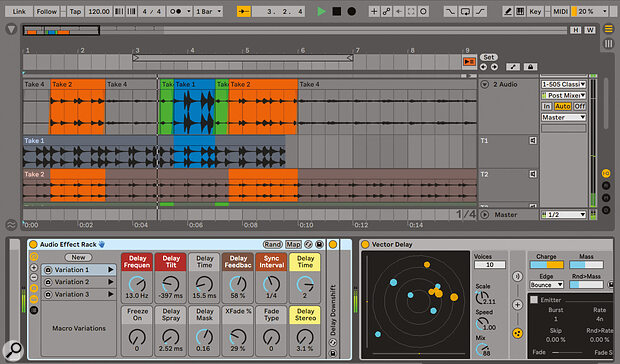Image resolution: width=620 pixels, height=364 pixels.
Task: Click the orange Back to Arrangement button
Action: [469, 62]
